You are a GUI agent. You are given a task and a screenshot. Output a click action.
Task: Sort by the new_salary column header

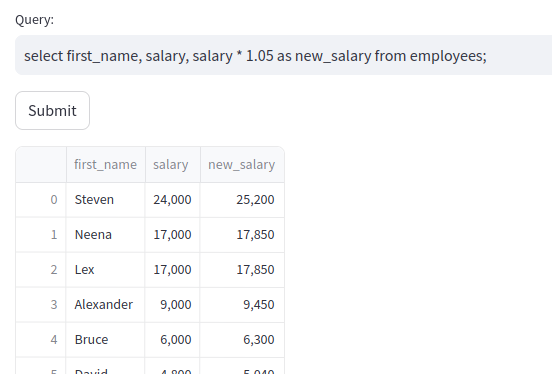(x=242, y=165)
